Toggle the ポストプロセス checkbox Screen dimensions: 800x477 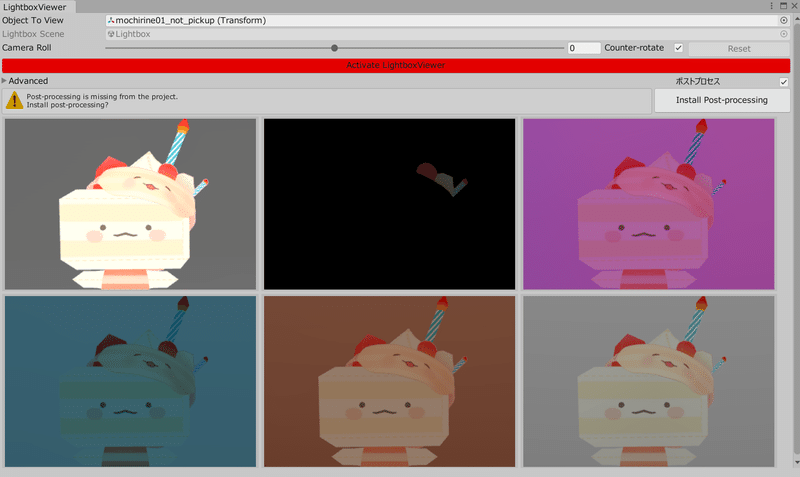(x=784, y=82)
